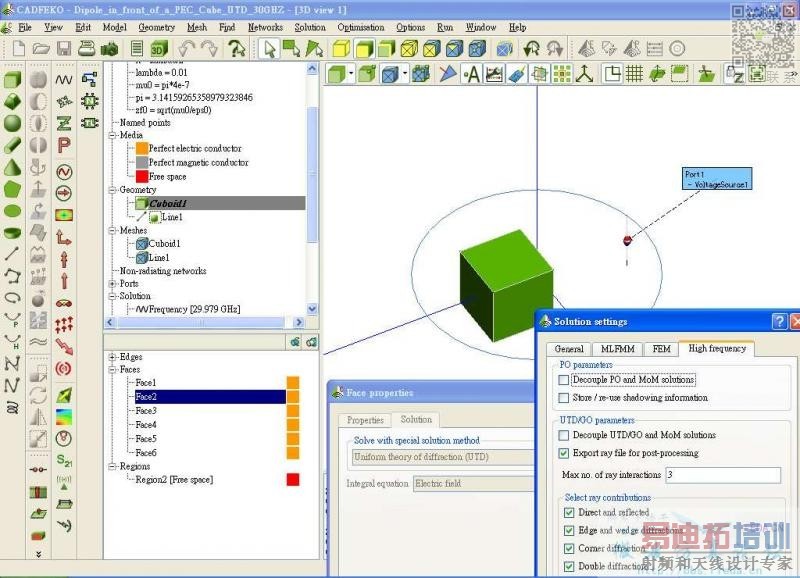Collapse the Geometry tree node

(x=112, y=190)
